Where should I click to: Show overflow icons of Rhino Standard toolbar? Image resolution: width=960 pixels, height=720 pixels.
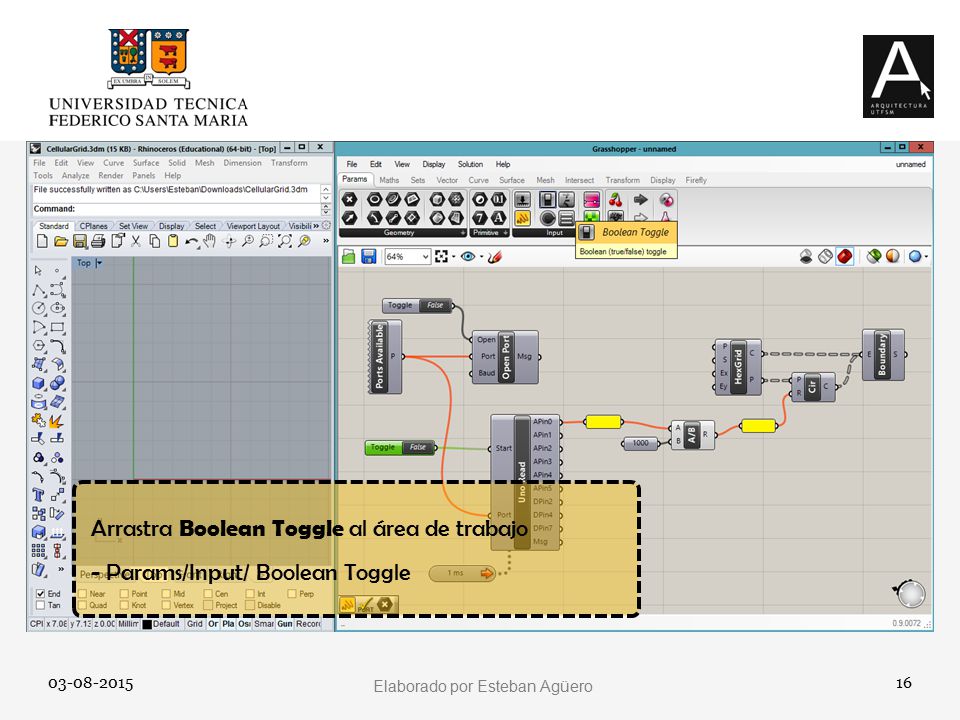[326, 241]
